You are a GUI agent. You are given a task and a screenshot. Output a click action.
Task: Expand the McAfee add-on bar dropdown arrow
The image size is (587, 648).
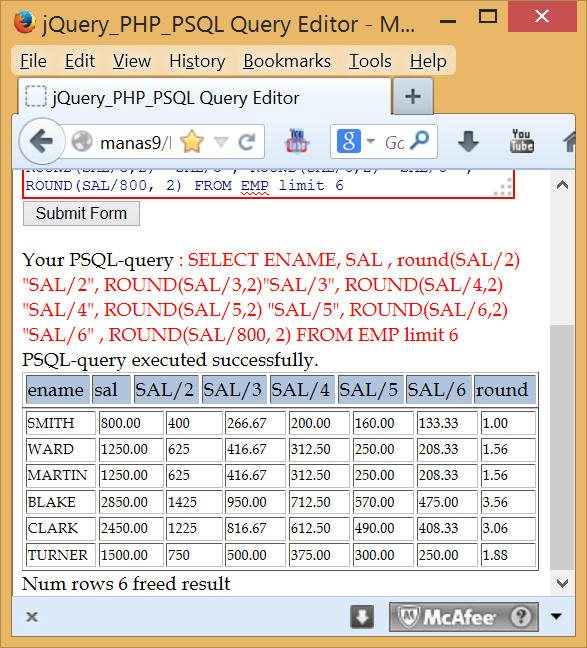coord(556,617)
